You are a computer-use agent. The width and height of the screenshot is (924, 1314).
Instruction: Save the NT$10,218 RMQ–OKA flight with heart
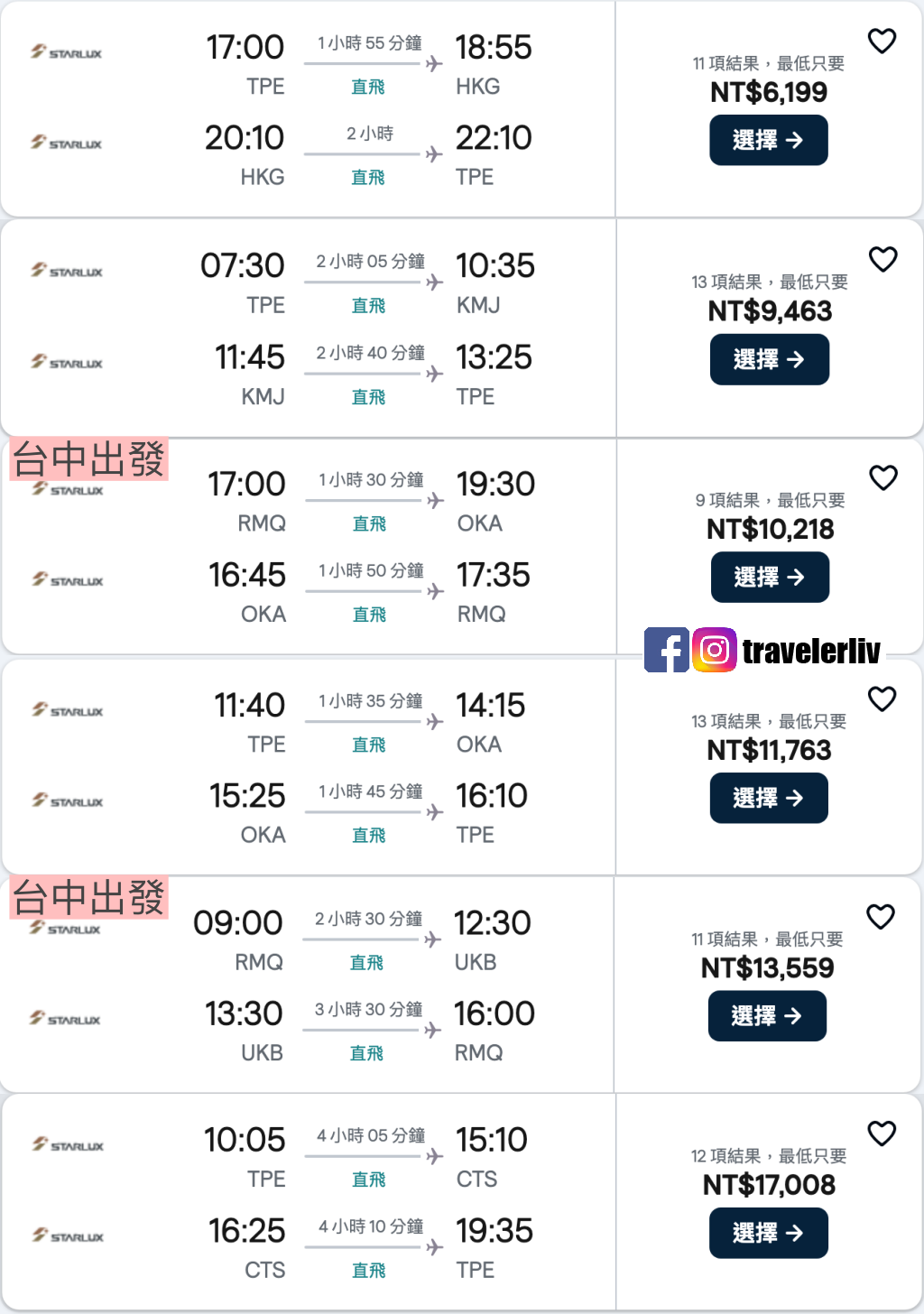(882, 477)
